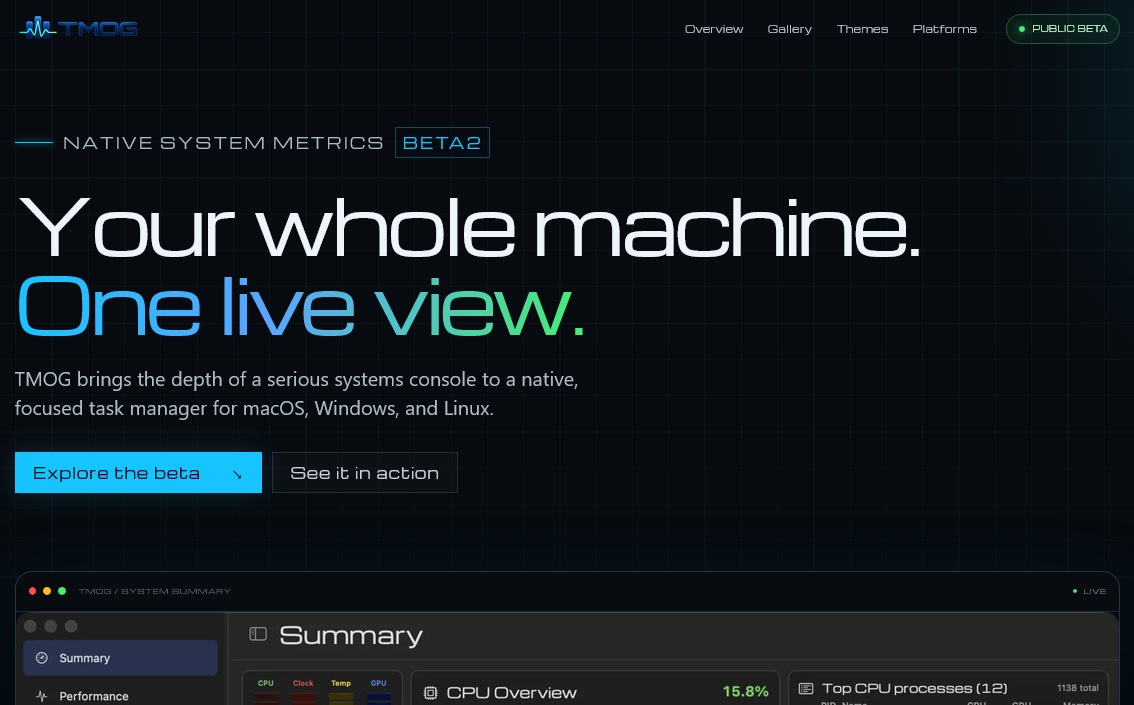Viewport: 1134px width, 705px height.
Task: Go to the Platforms nav link
Action: pos(944,29)
